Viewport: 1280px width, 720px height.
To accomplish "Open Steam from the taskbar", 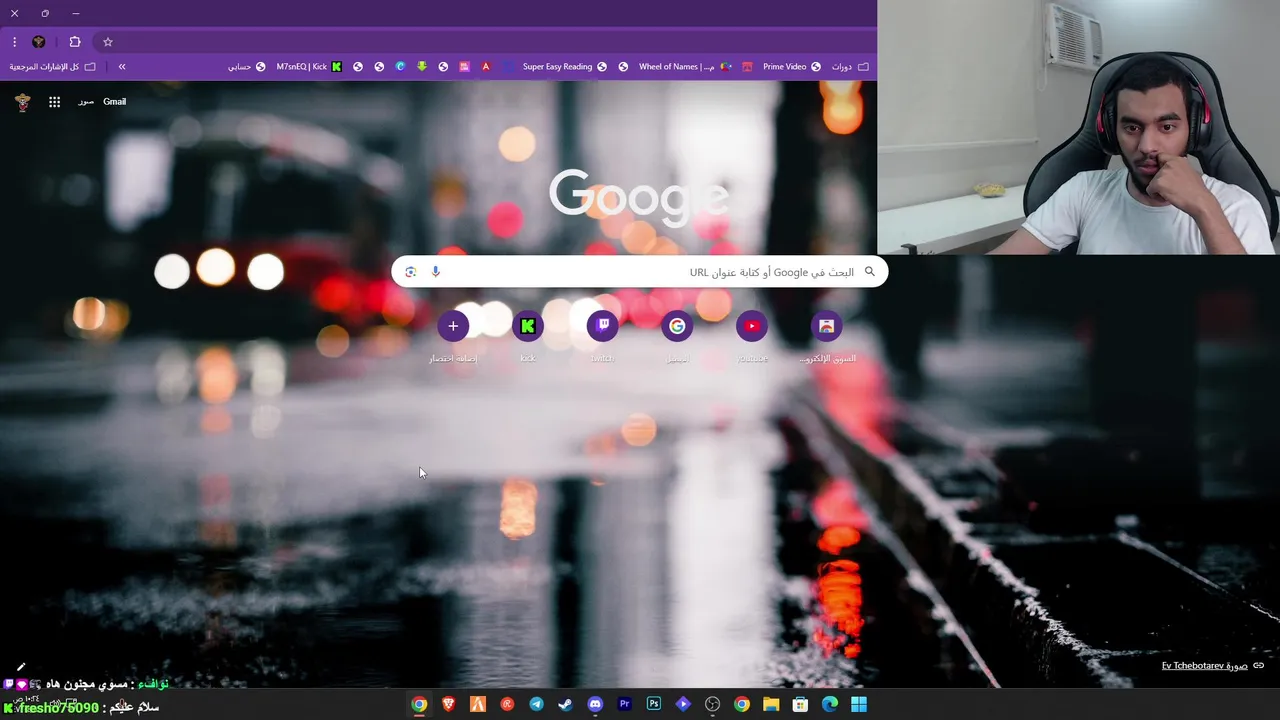I will pyautogui.click(x=566, y=704).
